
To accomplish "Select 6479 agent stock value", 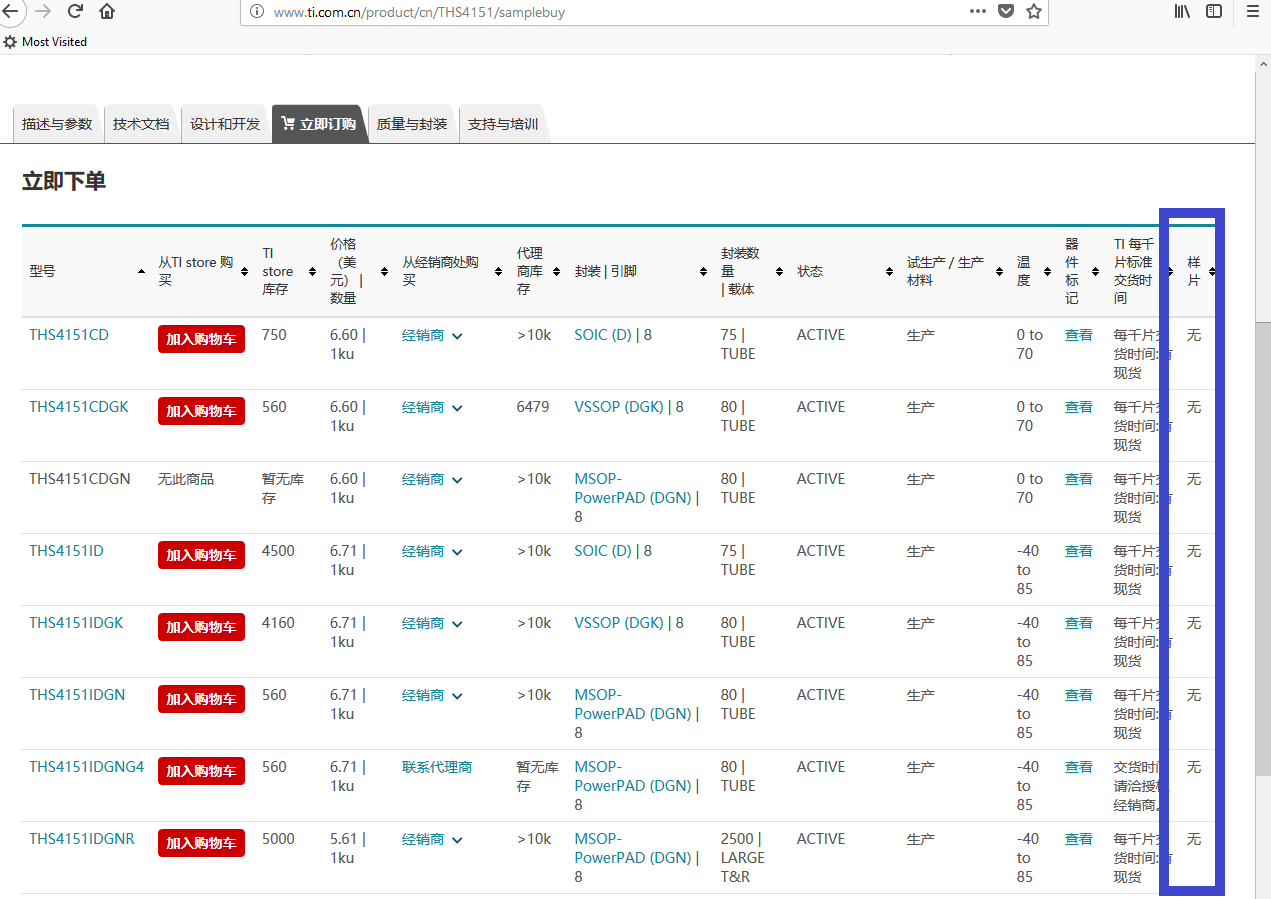I will (533, 407).
